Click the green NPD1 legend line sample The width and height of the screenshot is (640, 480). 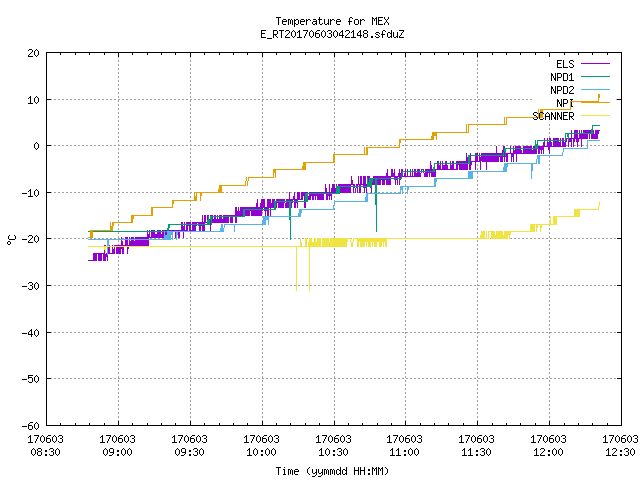[595, 76]
